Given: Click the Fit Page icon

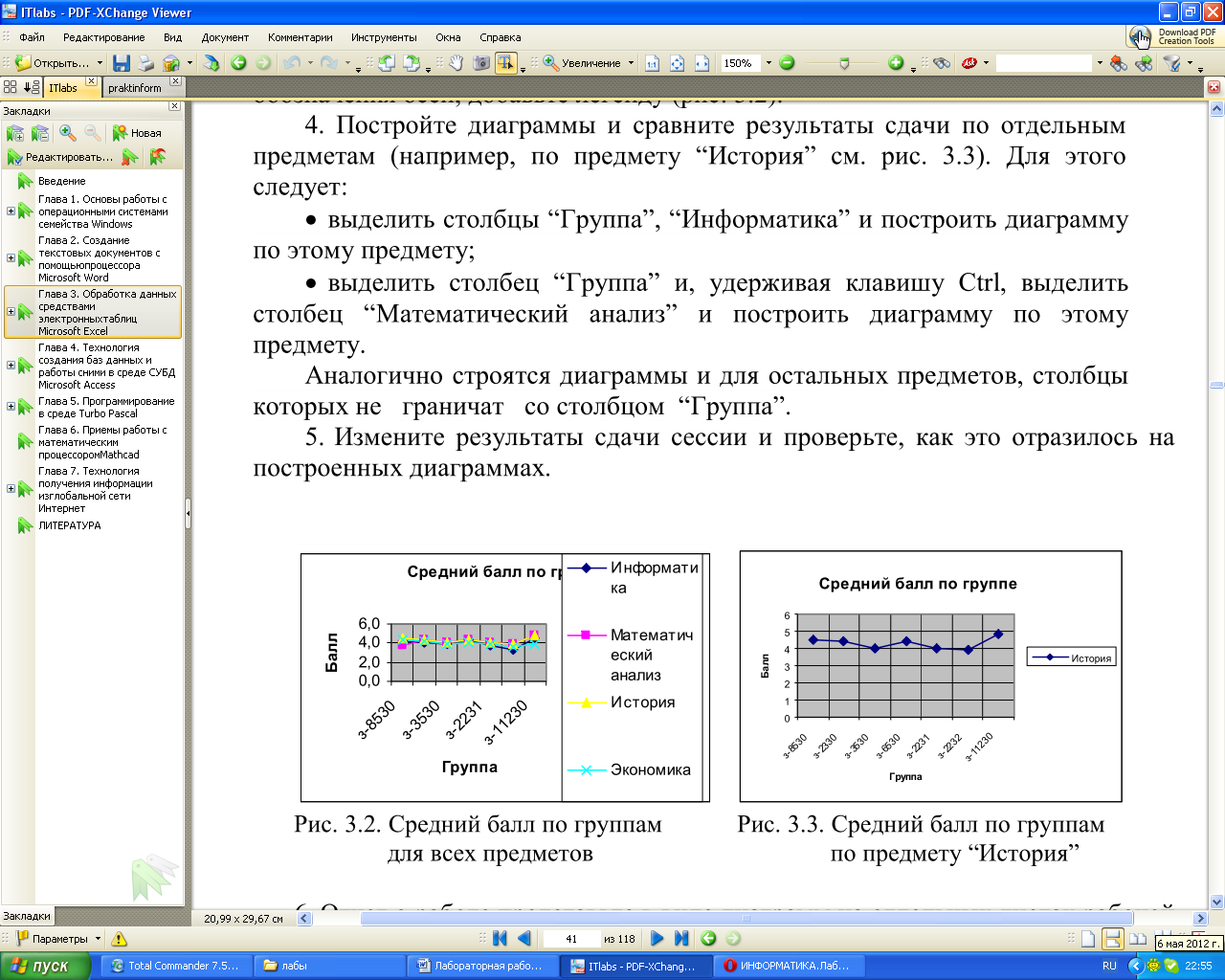Looking at the screenshot, I should pyautogui.click(x=677, y=63).
